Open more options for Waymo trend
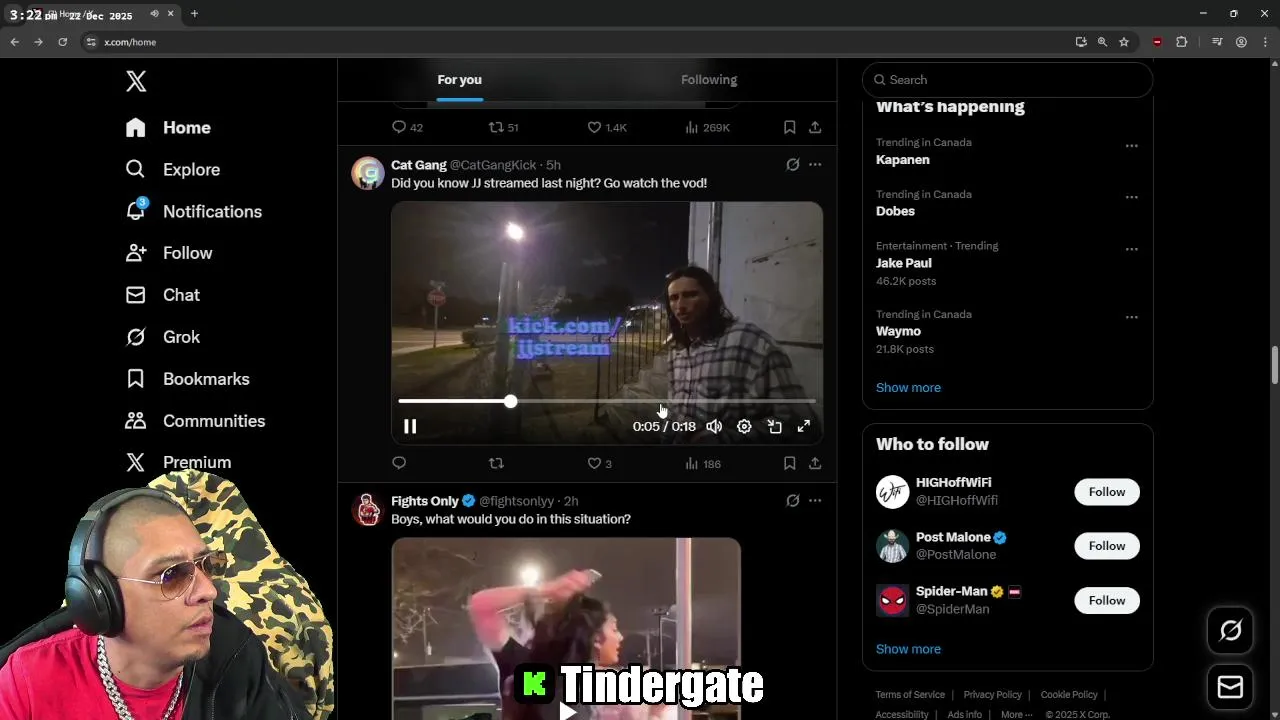 [1132, 318]
